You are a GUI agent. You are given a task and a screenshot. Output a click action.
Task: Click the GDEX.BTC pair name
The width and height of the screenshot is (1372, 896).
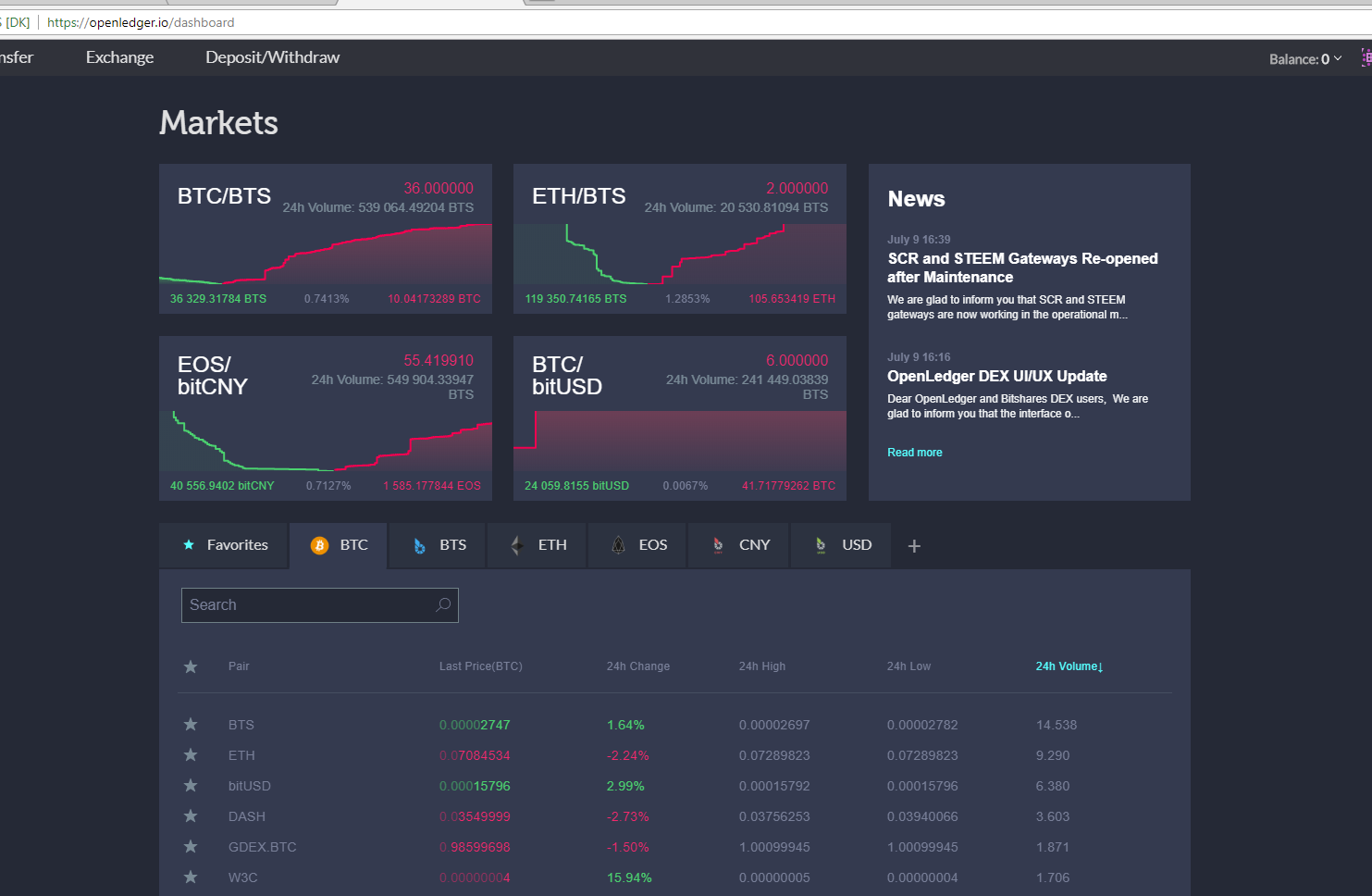pyautogui.click(x=263, y=847)
